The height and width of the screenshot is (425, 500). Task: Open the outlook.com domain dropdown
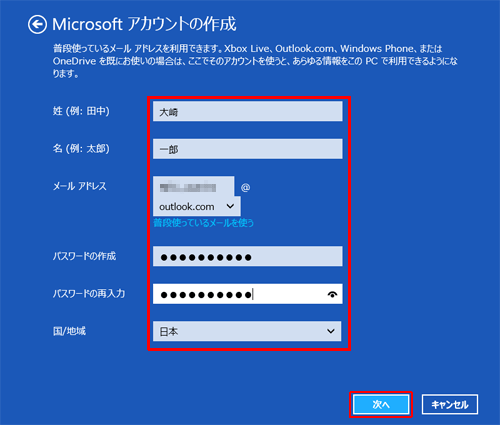click(x=197, y=207)
